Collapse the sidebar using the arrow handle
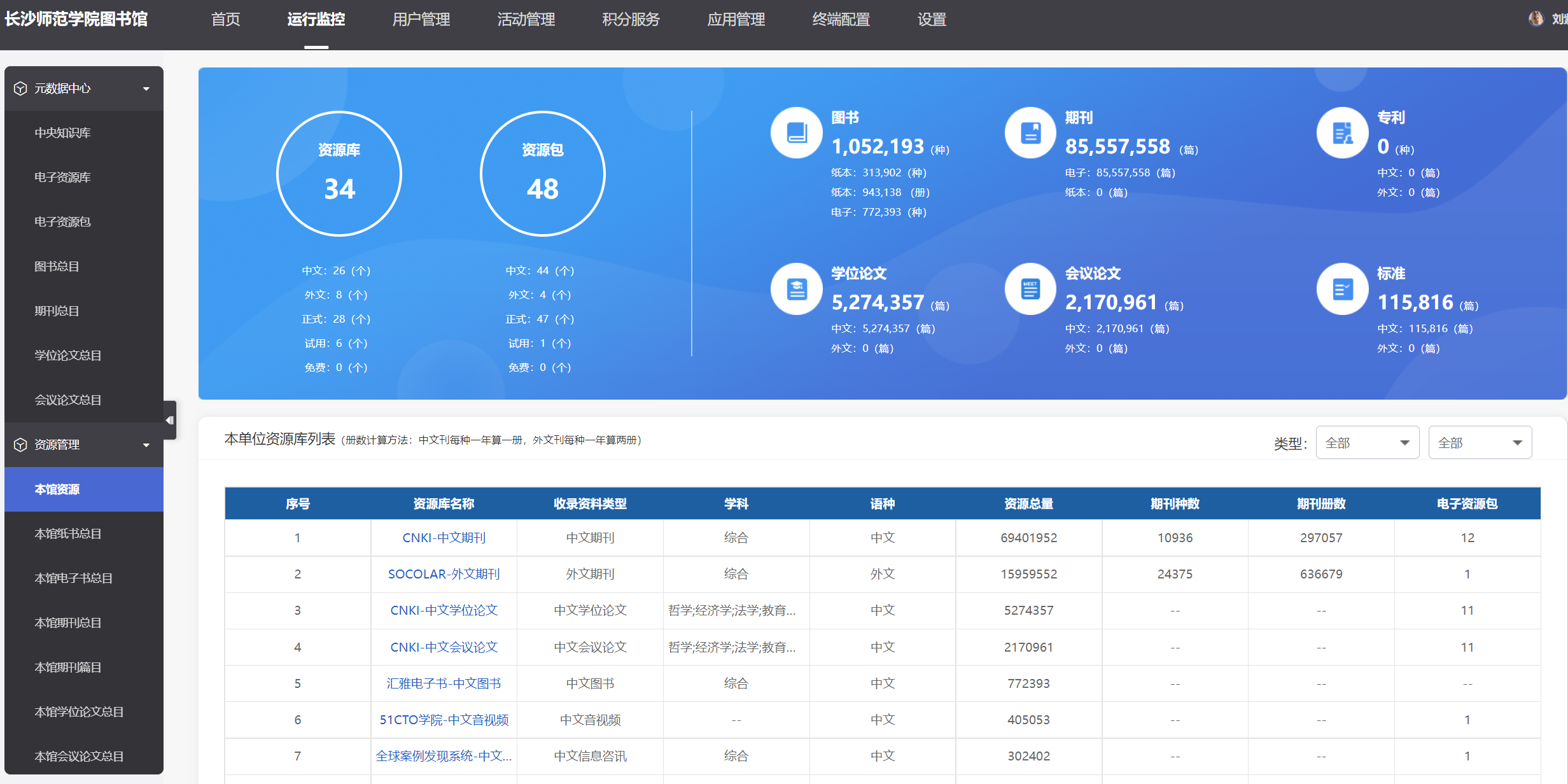Screen dimensions: 1568x784 tap(170, 420)
